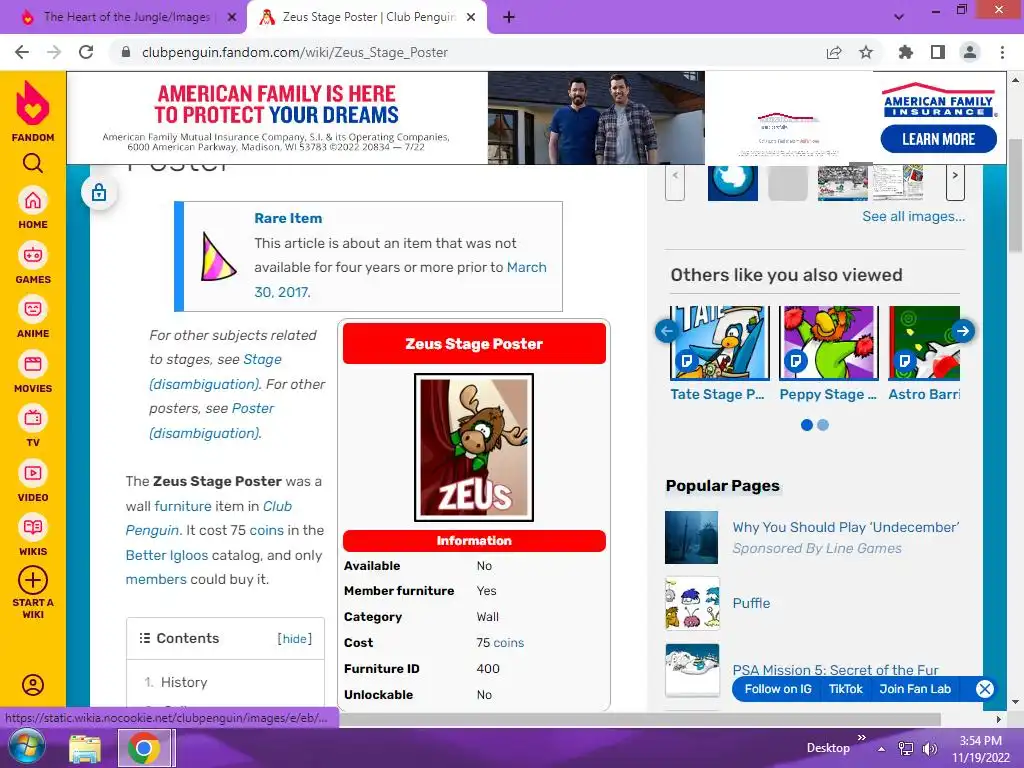The height and width of the screenshot is (768, 1024).
Task: Click Follow on IG button
Action: click(778, 689)
